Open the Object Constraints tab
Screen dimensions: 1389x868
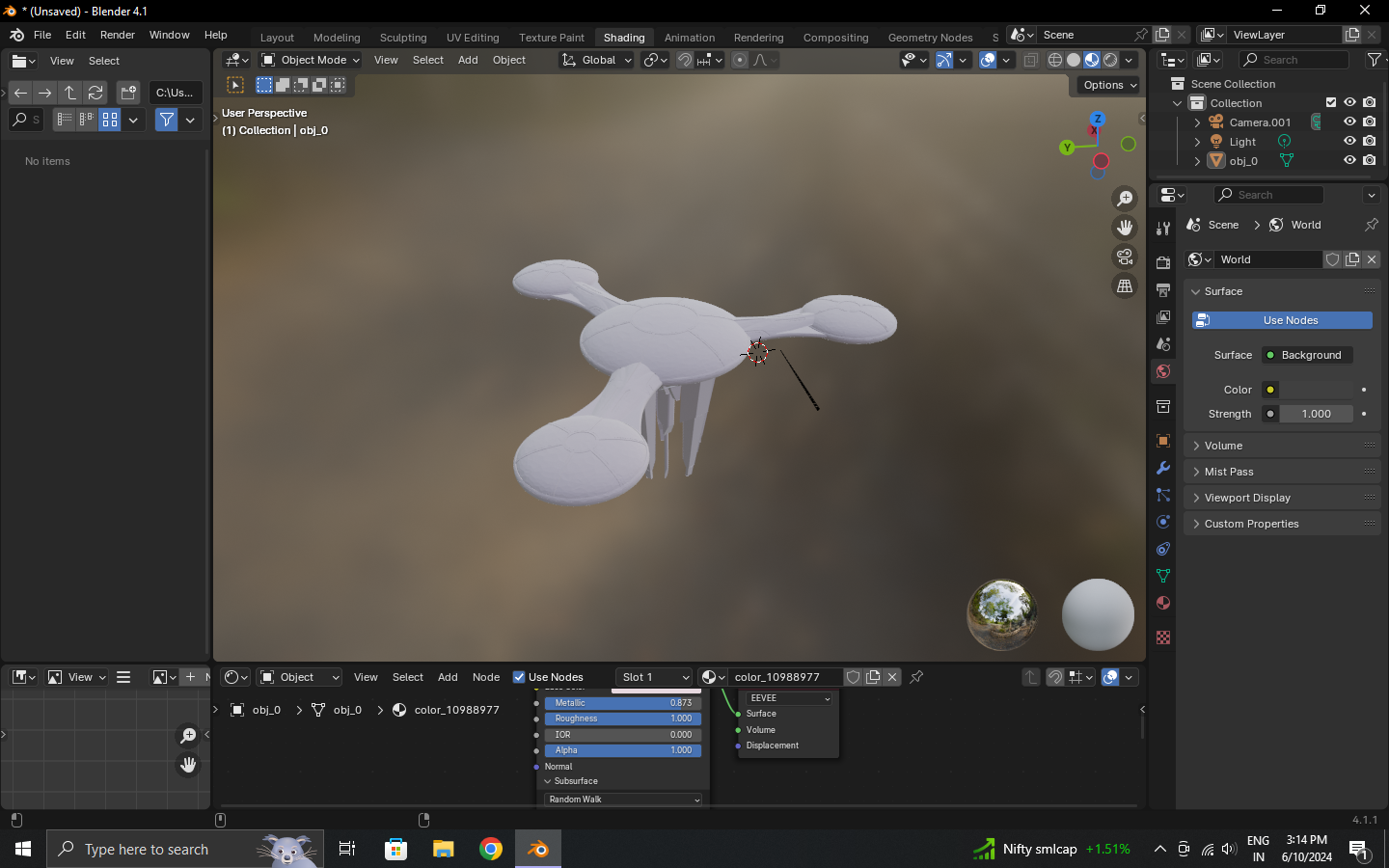tap(1163, 549)
